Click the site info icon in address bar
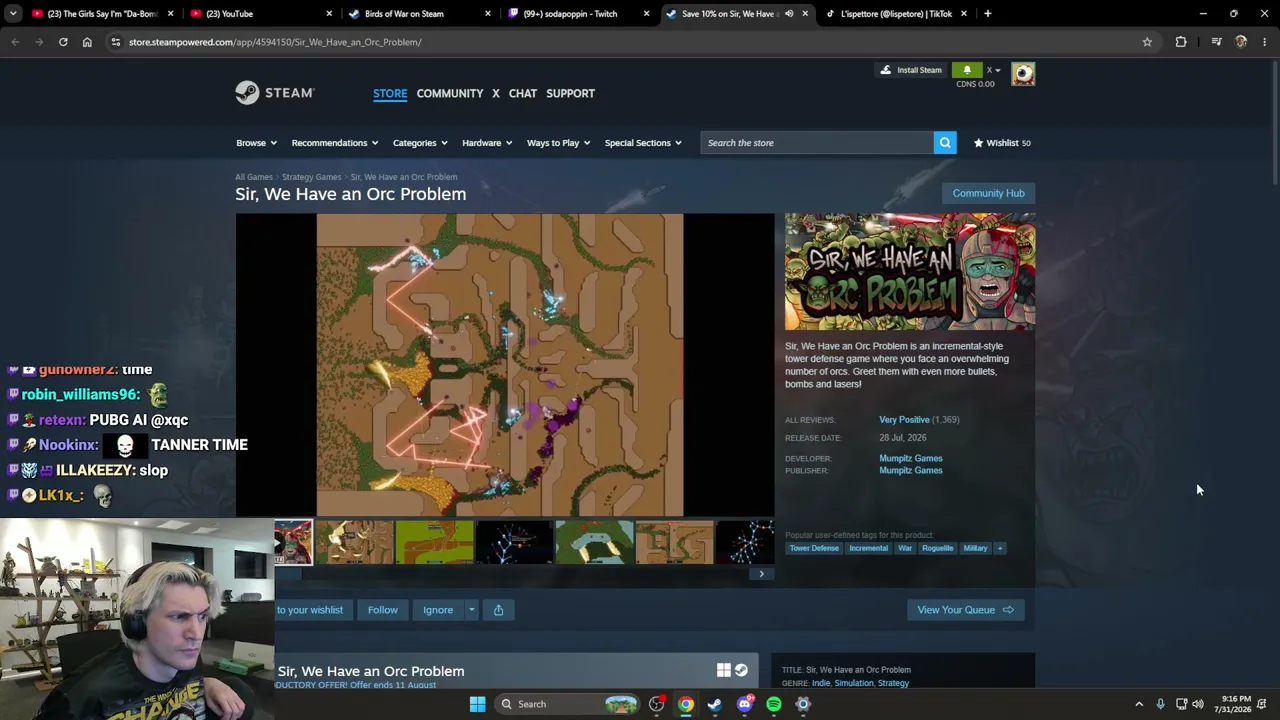The image size is (1280, 720). pyautogui.click(x=115, y=42)
